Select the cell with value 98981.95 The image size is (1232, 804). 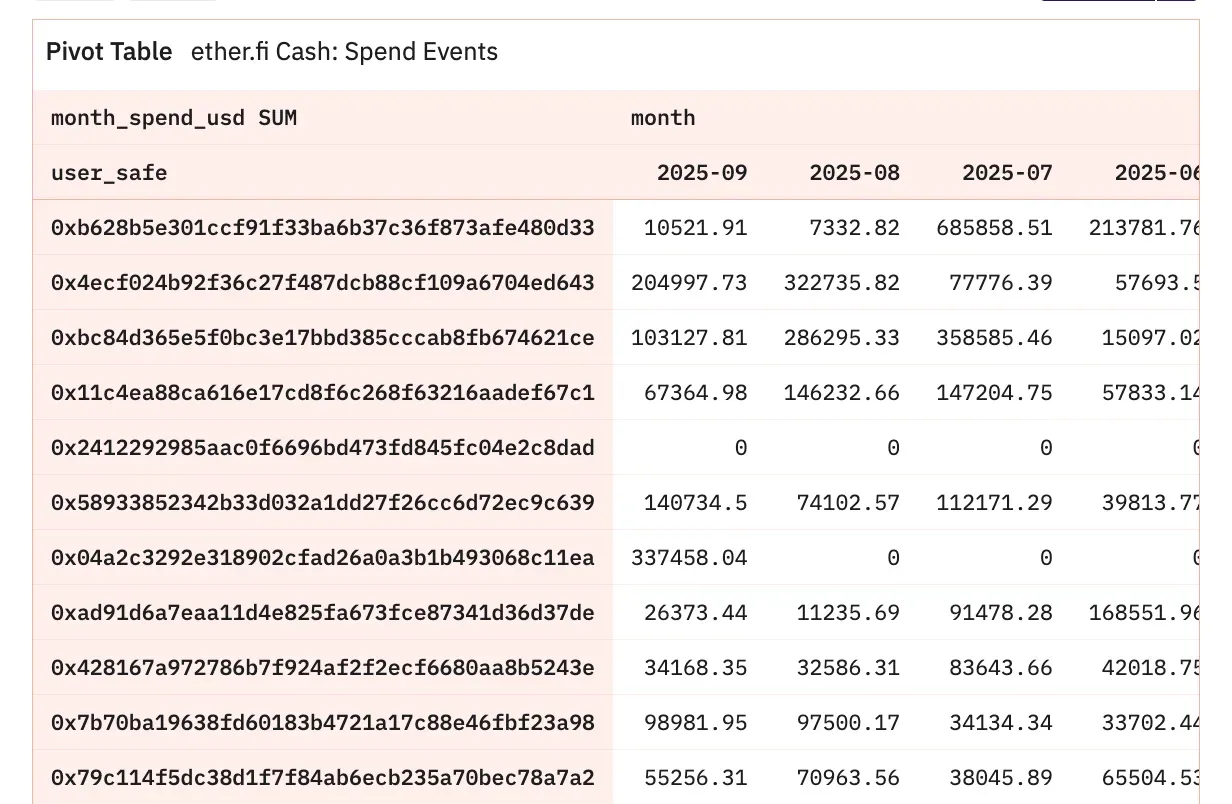[x=695, y=723]
